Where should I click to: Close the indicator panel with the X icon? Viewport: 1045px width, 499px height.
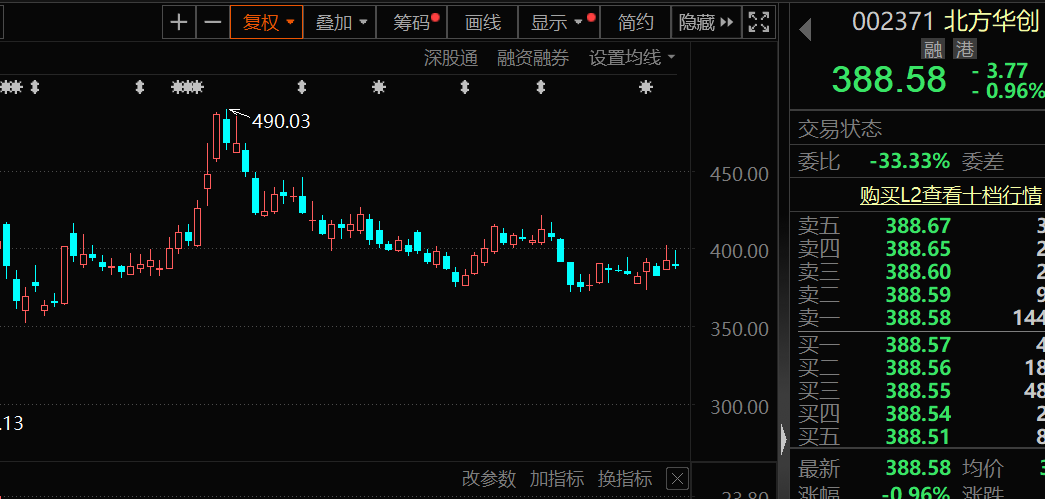click(677, 479)
